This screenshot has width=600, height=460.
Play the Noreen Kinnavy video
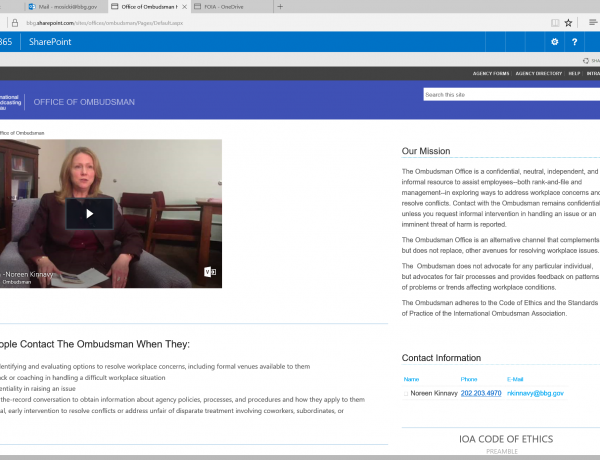[90, 214]
